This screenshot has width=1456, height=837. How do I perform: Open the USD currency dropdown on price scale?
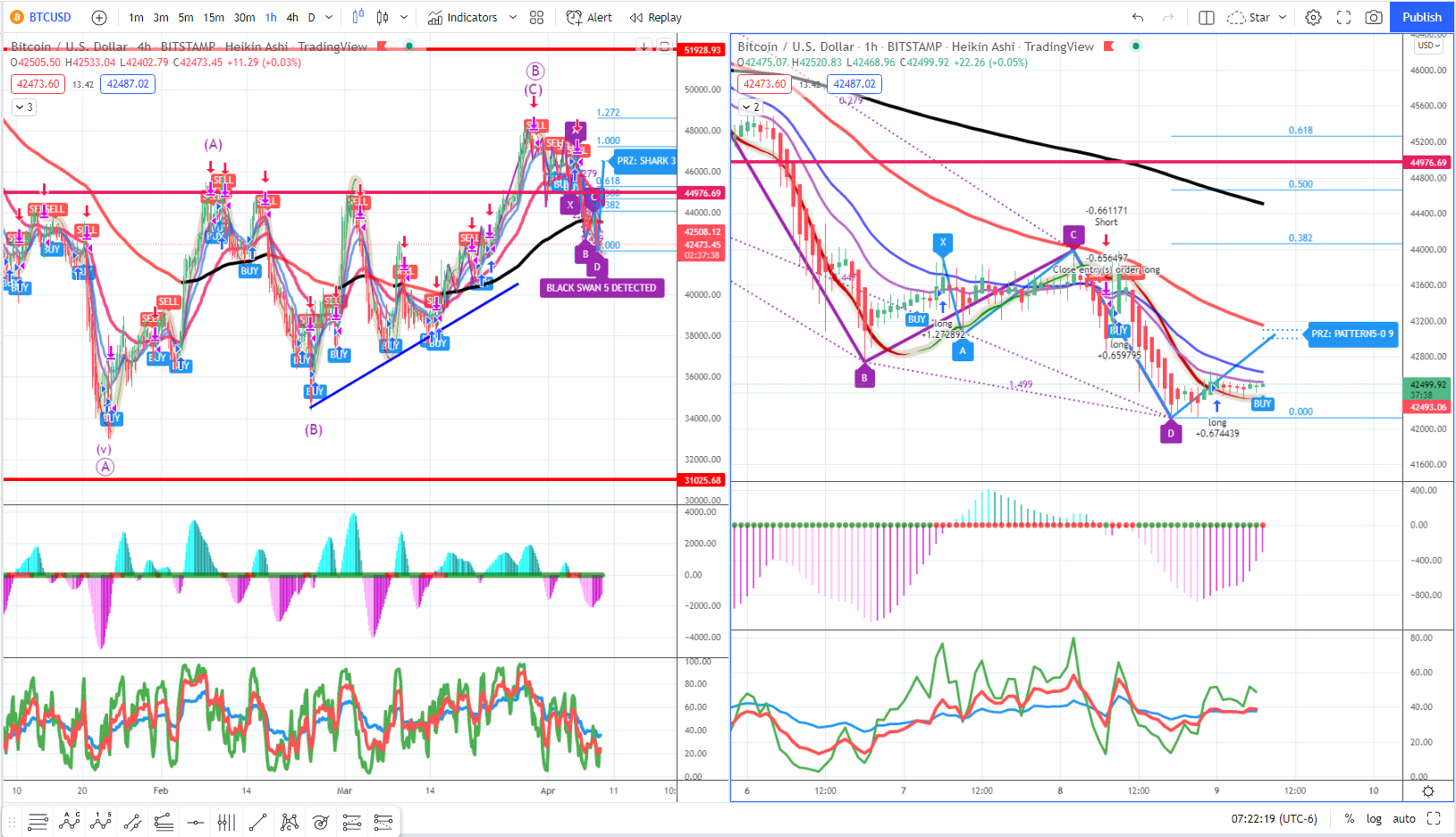pos(1429,46)
